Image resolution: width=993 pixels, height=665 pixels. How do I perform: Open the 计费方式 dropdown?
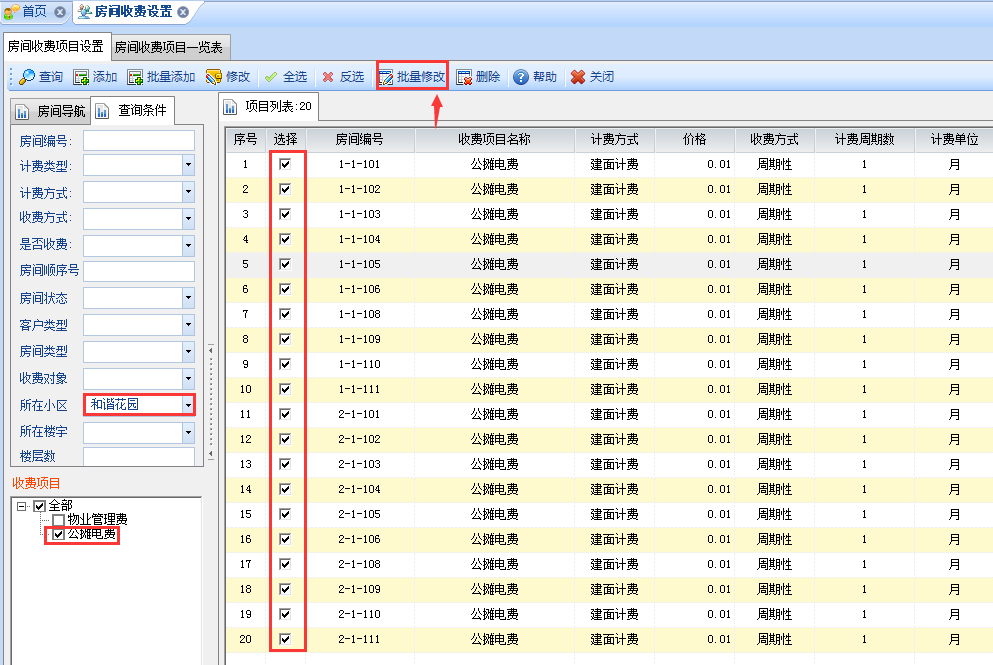(x=188, y=192)
